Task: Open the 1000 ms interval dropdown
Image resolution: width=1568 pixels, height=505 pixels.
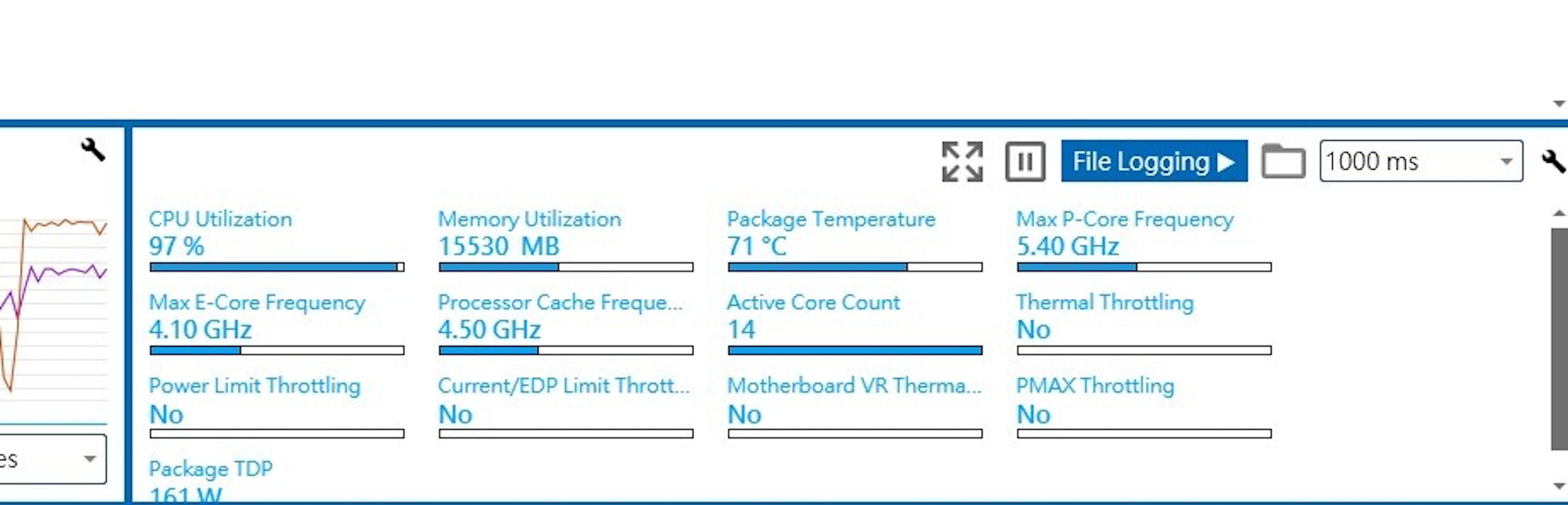Action: point(1421,161)
